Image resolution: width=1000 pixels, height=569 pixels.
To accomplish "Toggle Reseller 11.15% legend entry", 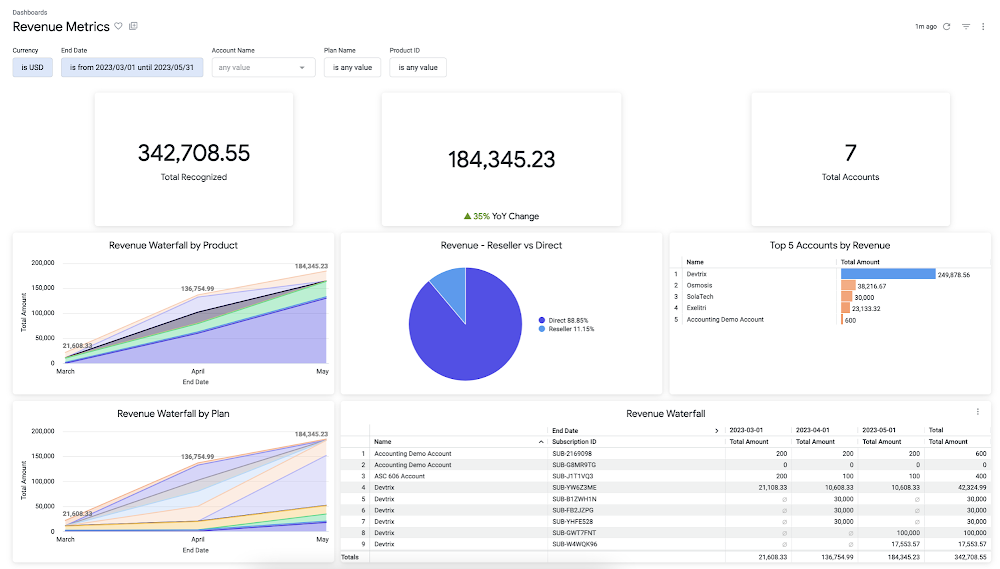I will tap(566, 329).
